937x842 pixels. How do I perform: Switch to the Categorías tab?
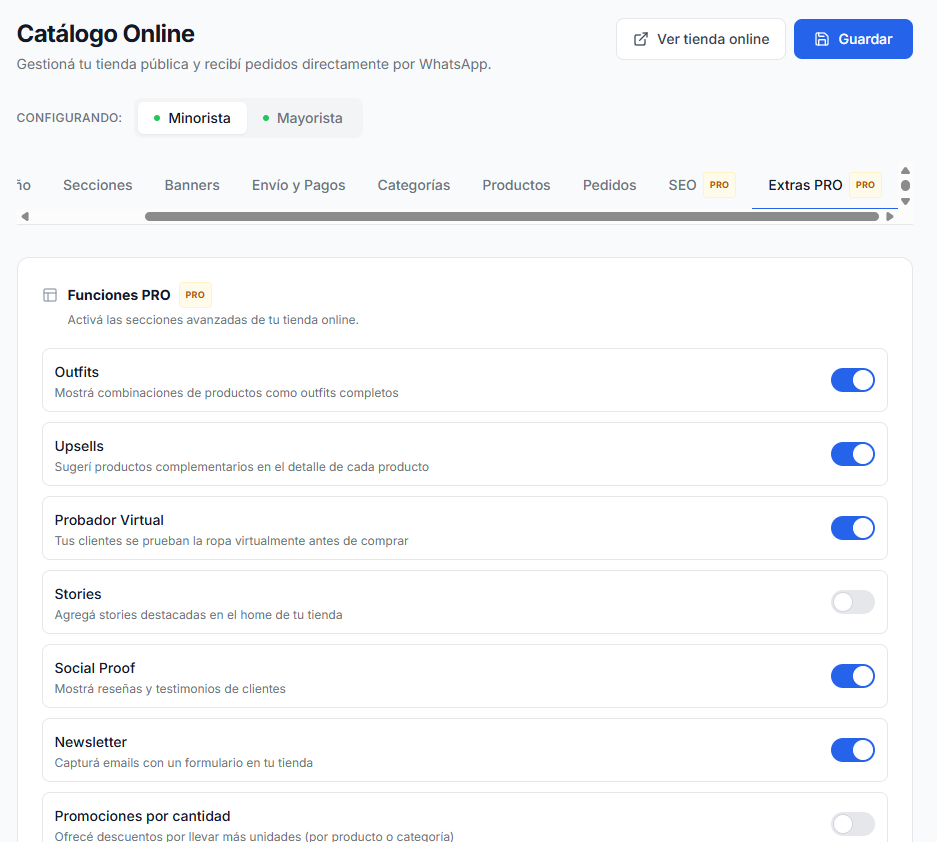414,185
